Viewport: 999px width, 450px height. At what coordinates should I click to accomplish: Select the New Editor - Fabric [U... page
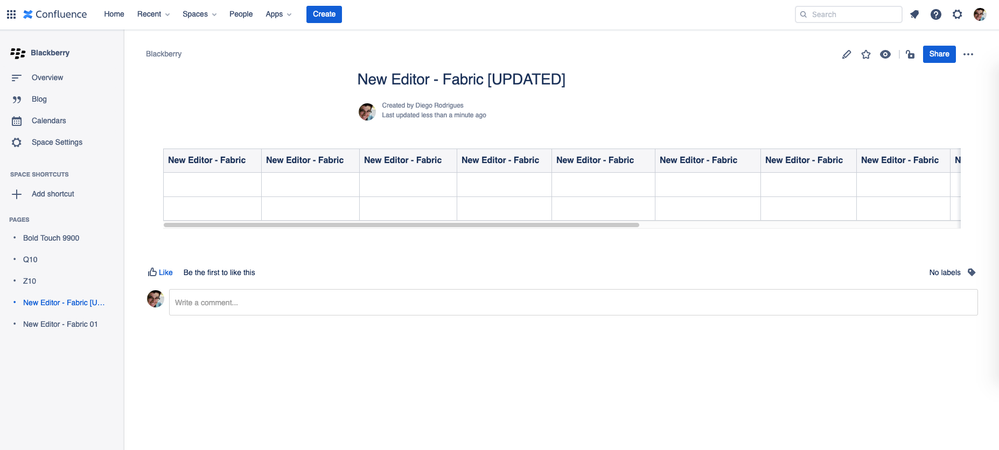[x=64, y=302]
